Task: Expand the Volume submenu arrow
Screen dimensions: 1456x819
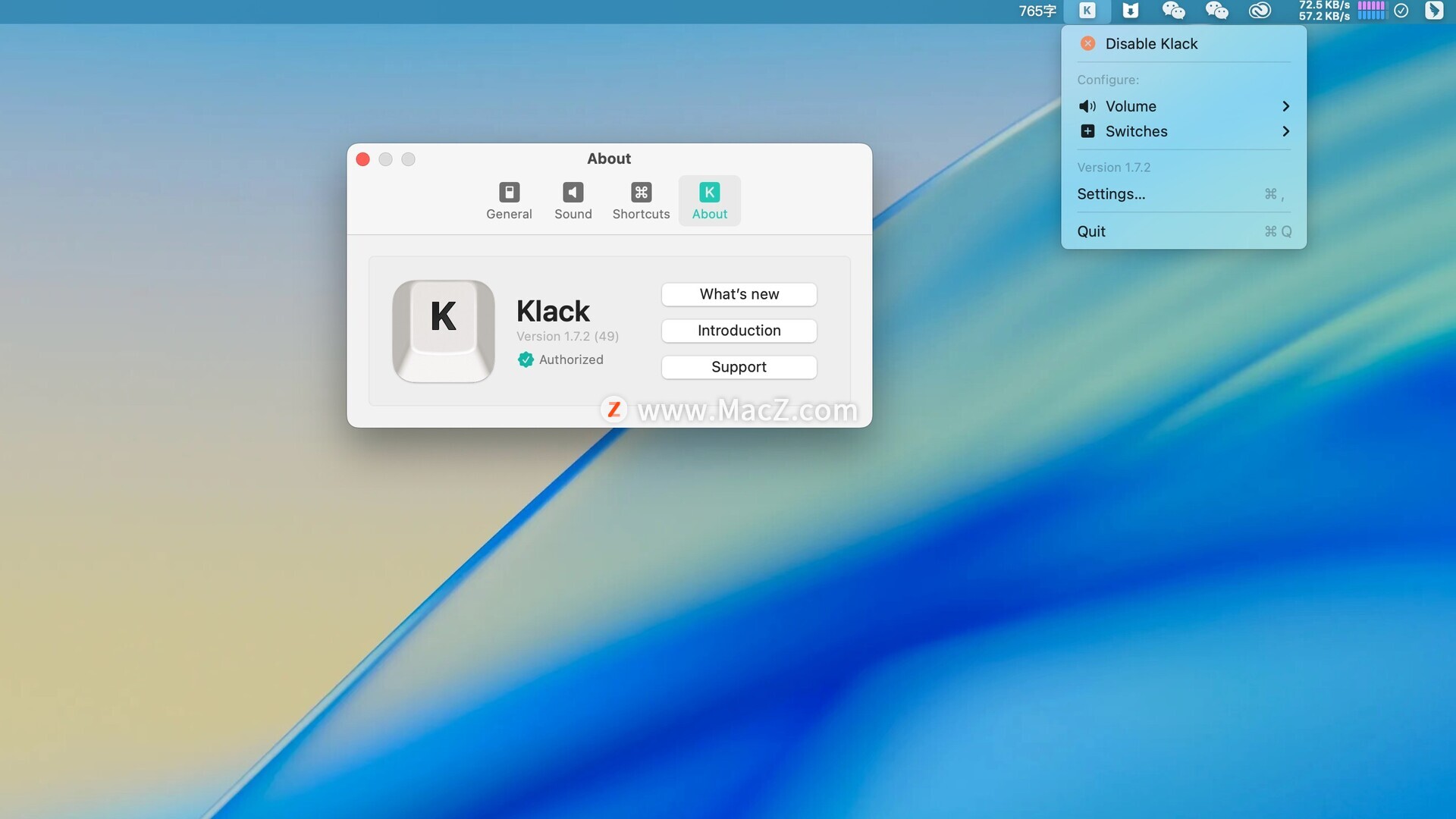Action: pyautogui.click(x=1285, y=106)
